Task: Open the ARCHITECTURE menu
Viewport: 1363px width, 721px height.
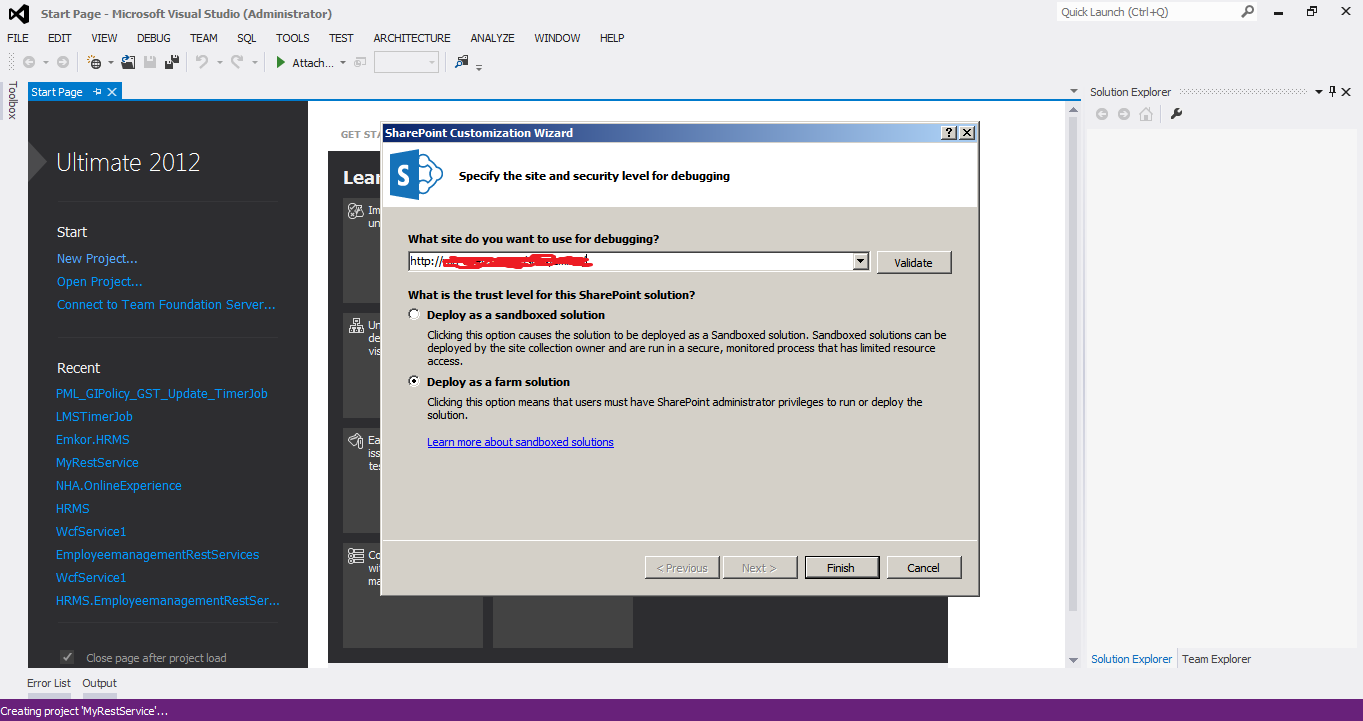Action: 411,38
